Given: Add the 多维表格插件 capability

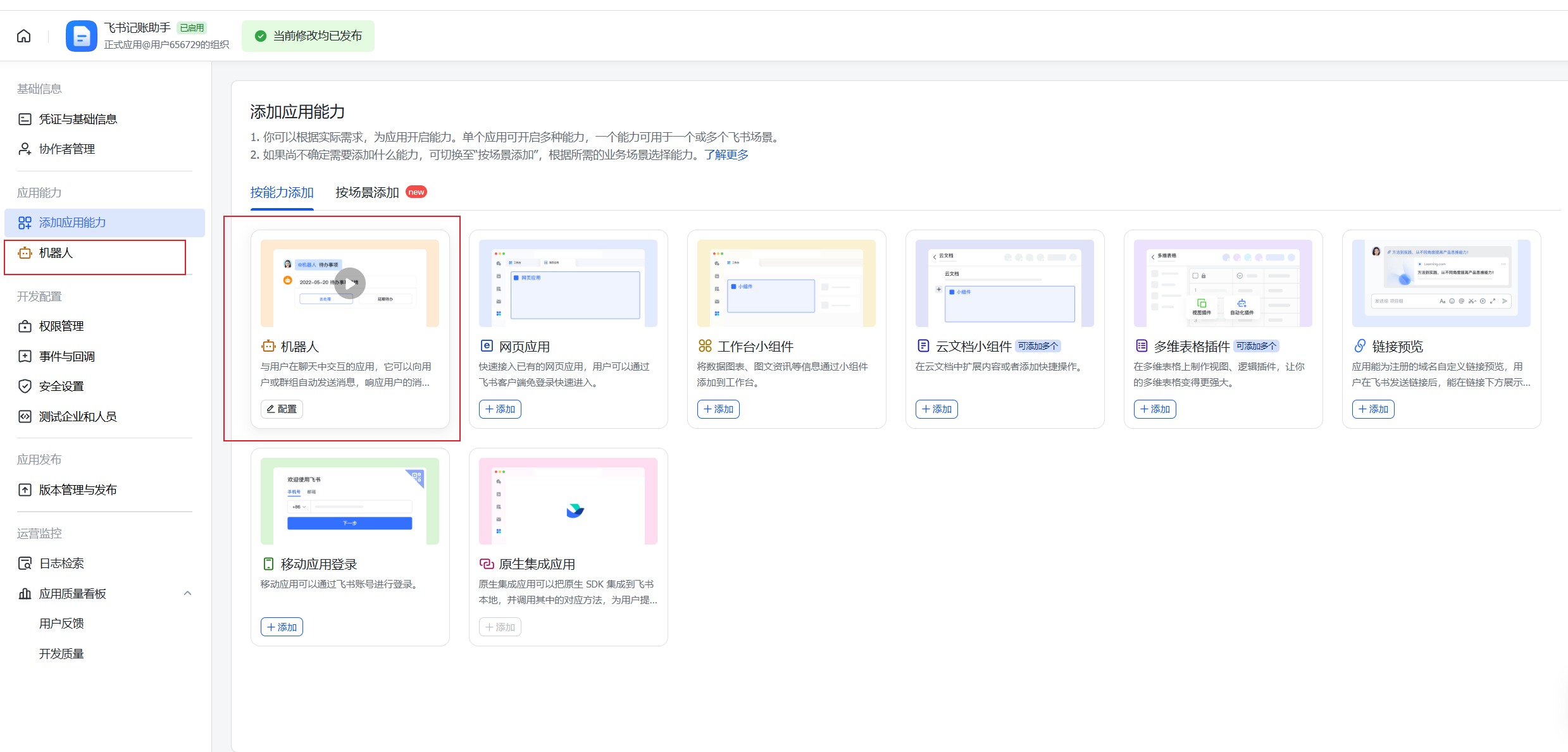Looking at the screenshot, I should pyautogui.click(x=1155, y=409).
